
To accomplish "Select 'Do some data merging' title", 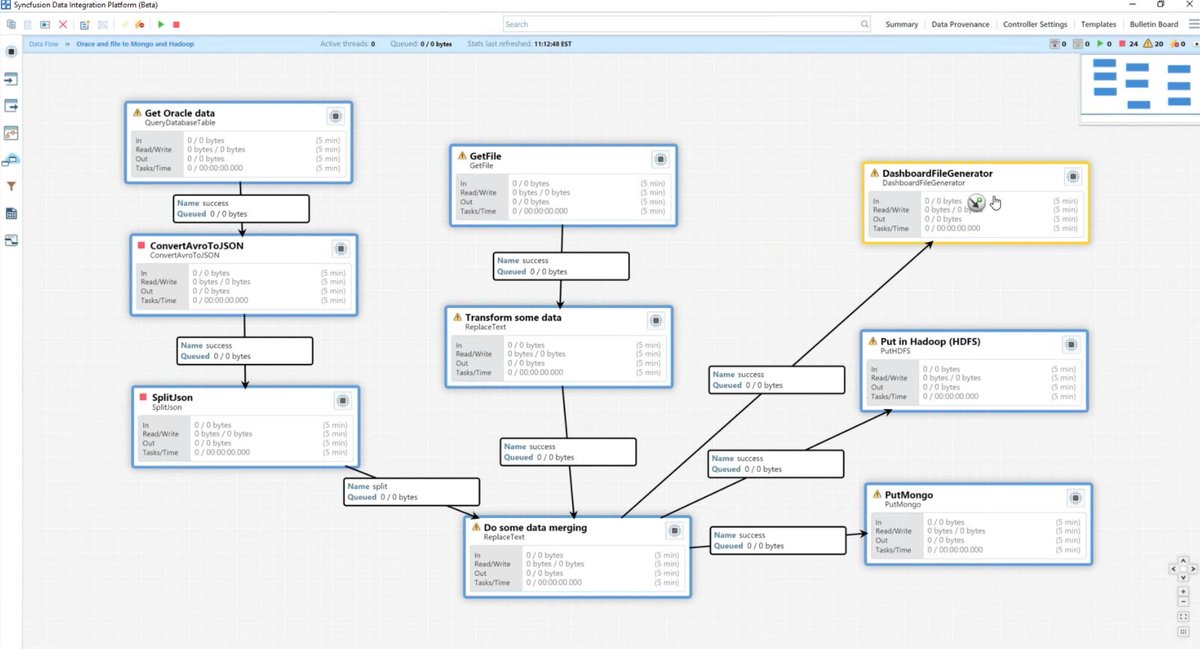I will tap(535, 527).
